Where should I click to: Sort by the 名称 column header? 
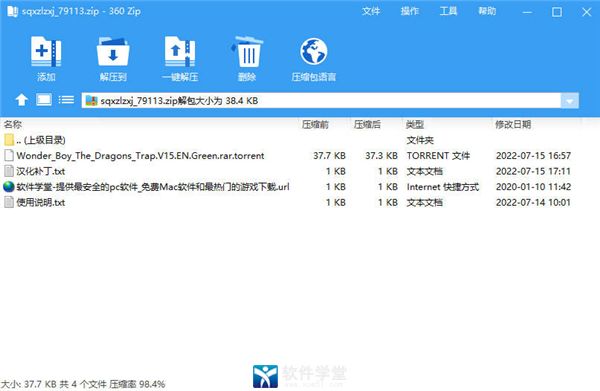[x=13, y=124]
